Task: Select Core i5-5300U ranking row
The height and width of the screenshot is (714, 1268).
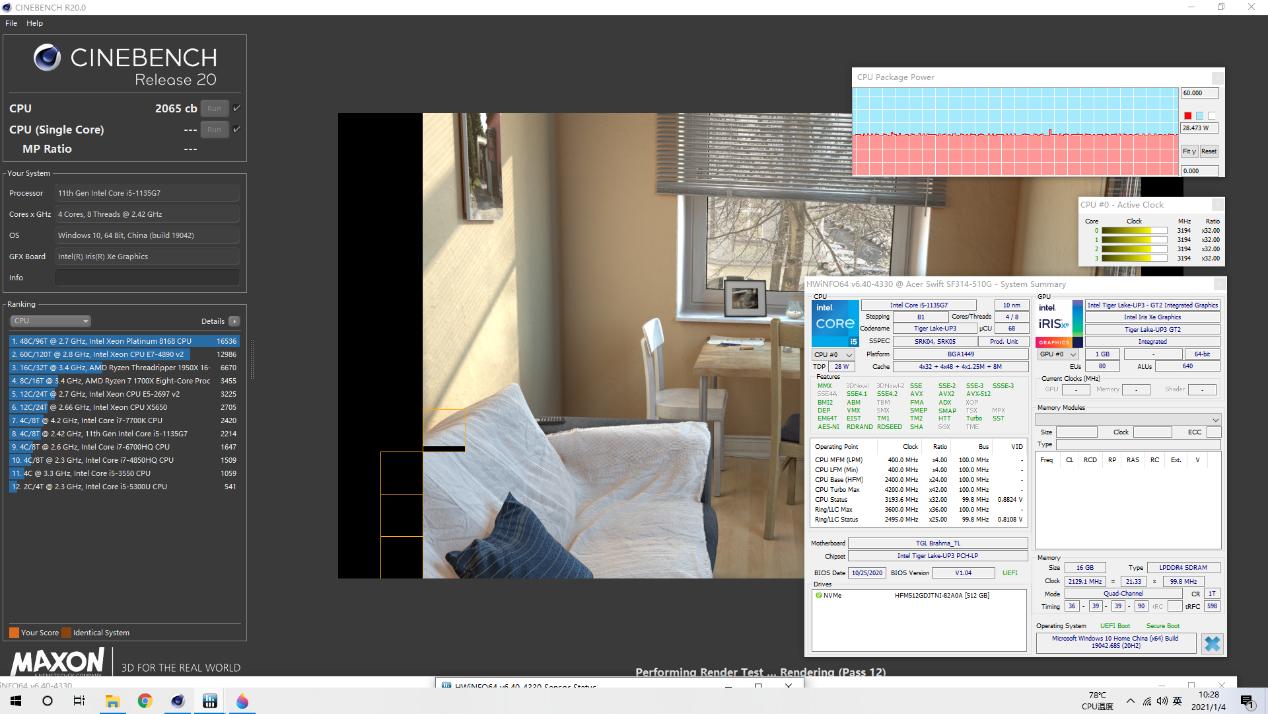Action: tap(124, 486)
